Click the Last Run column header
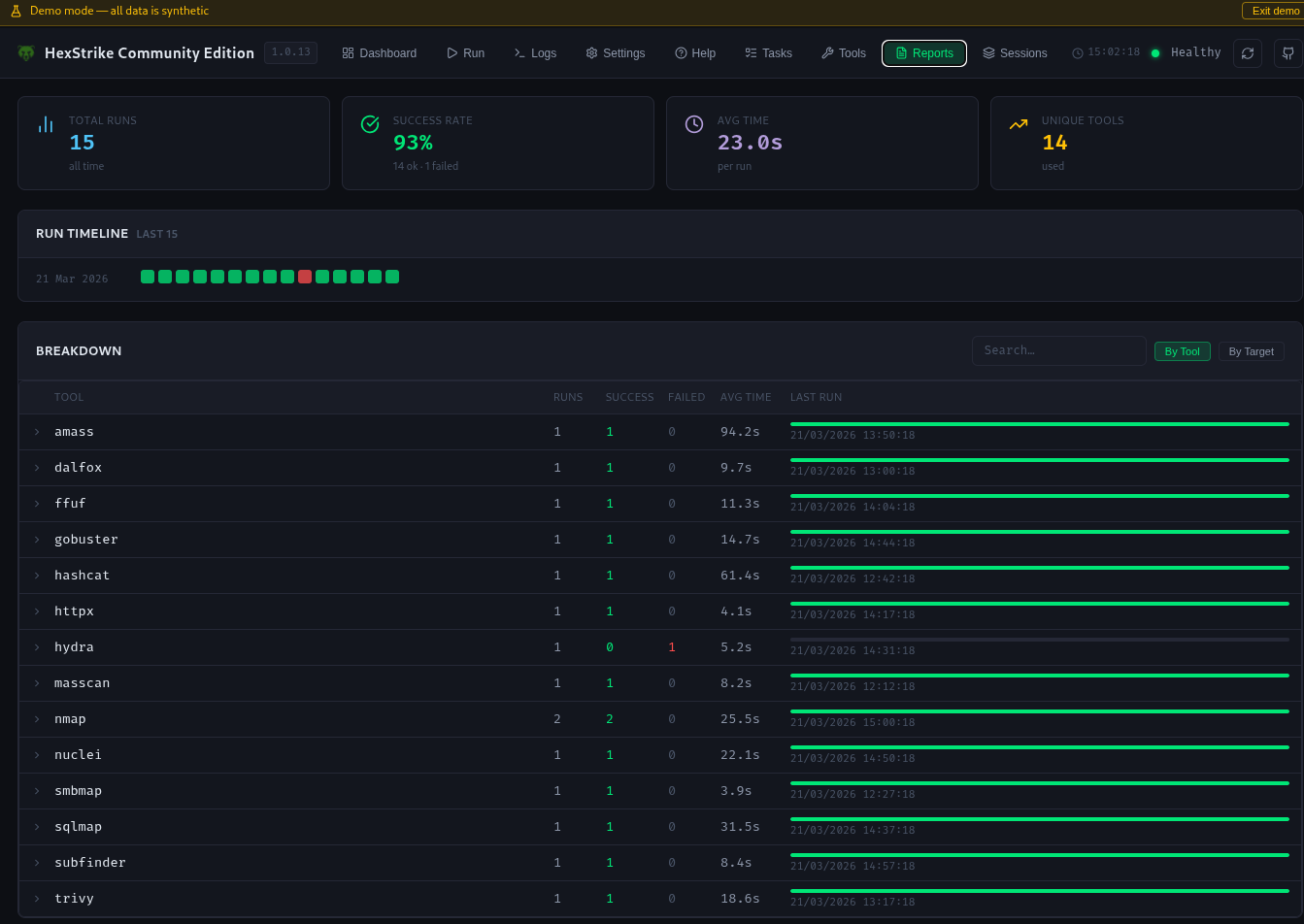1304x924 pixels. point(816,397)
